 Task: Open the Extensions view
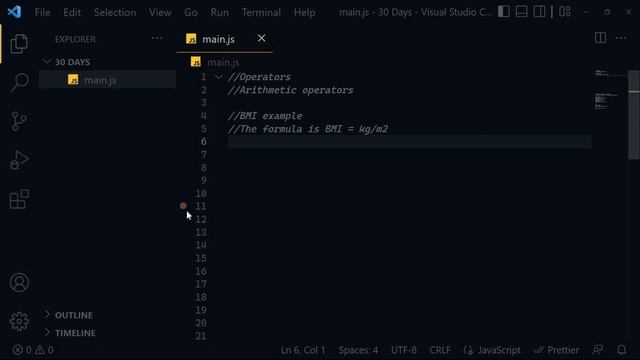coord(19,199)
